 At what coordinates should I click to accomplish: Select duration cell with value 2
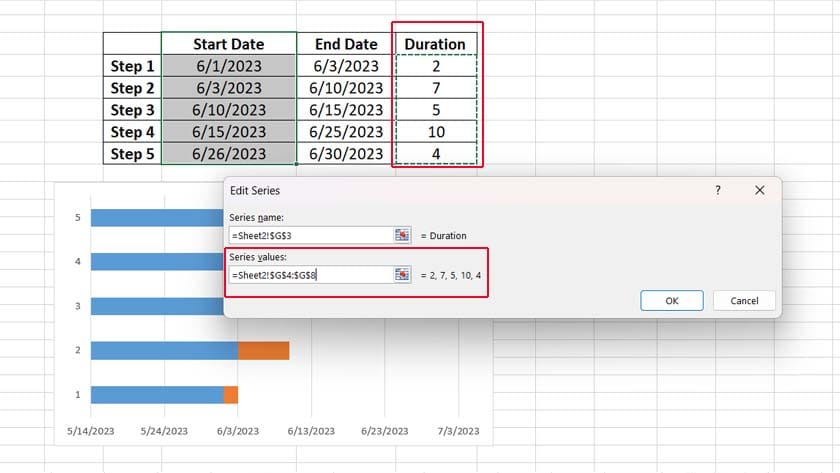(436, 66)
